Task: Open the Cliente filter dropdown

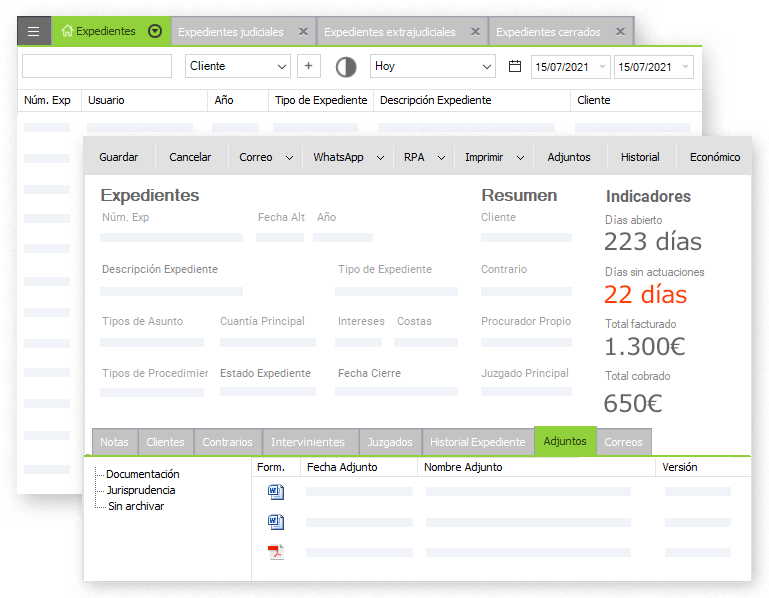Action: 238,66
